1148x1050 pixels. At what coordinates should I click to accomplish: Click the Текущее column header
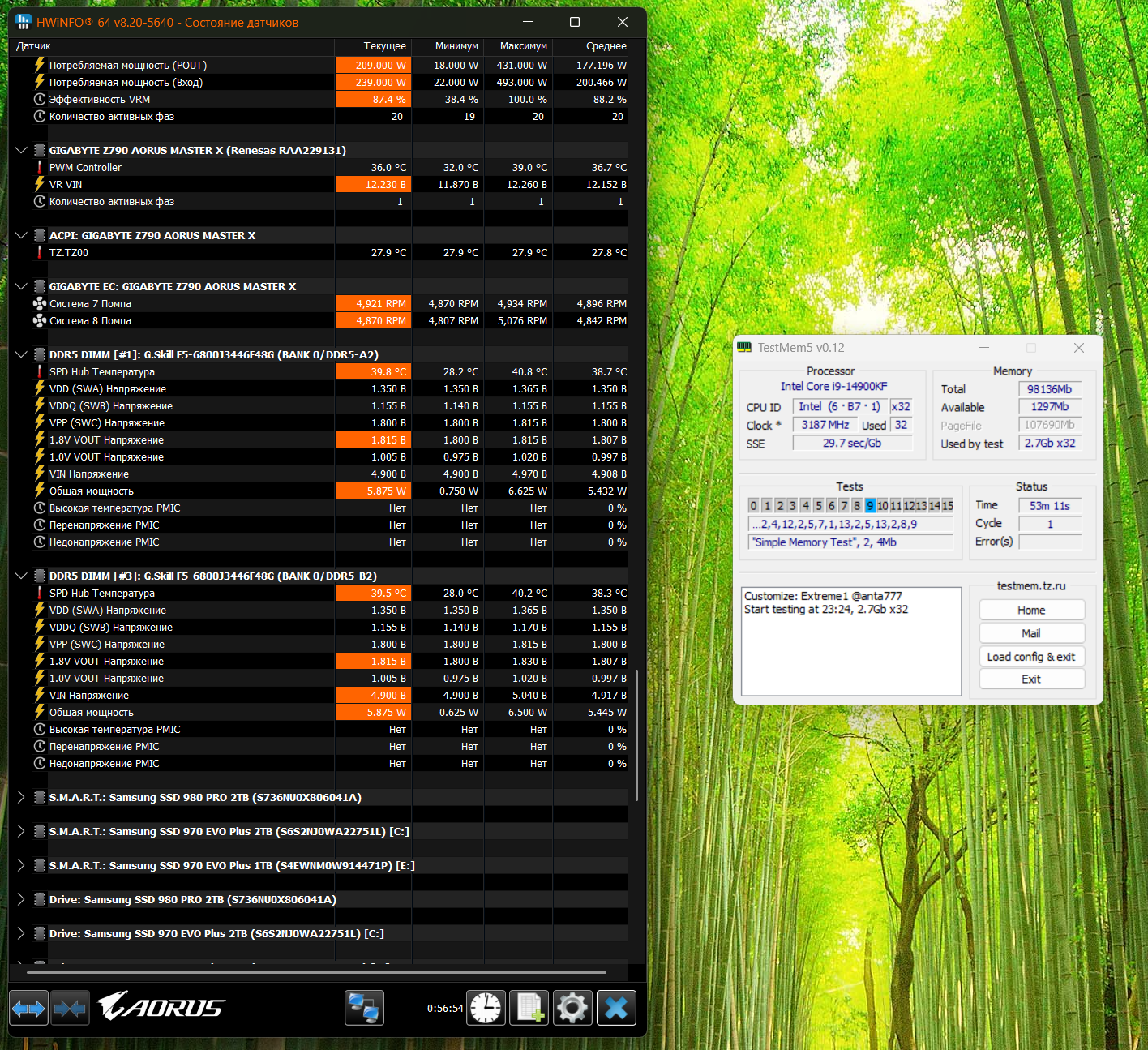(373, 46)
